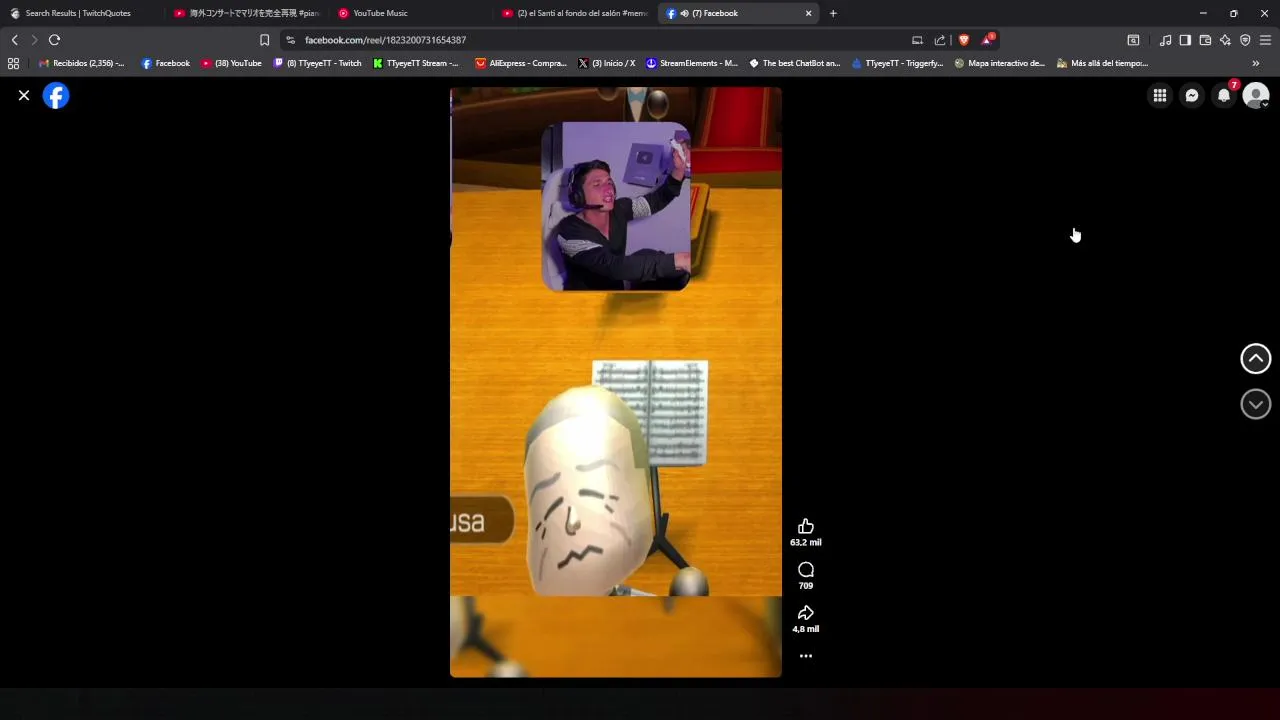Open the Inicio / X bookmark
Image resolution: width=1280 pixels, height=720 pixels.
coord(606,63)
